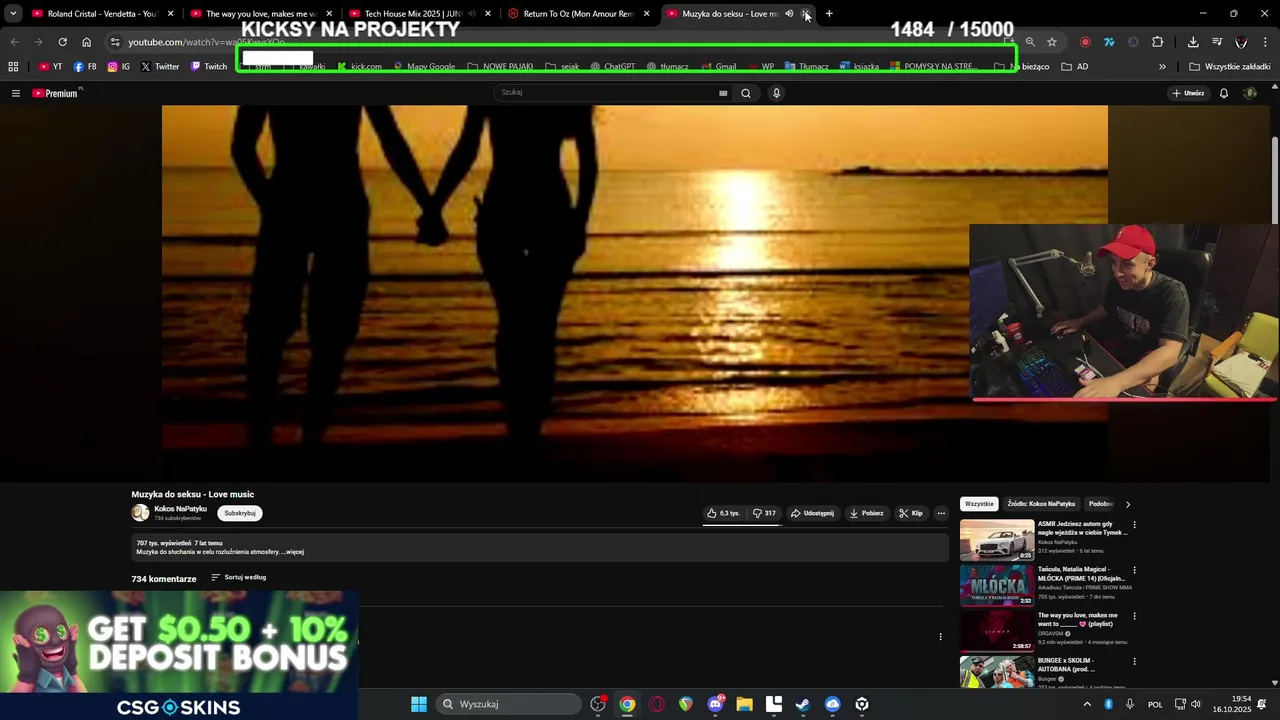
Task: Open Chrome page zoom magnifier icon
Action: coord(1030,42)
